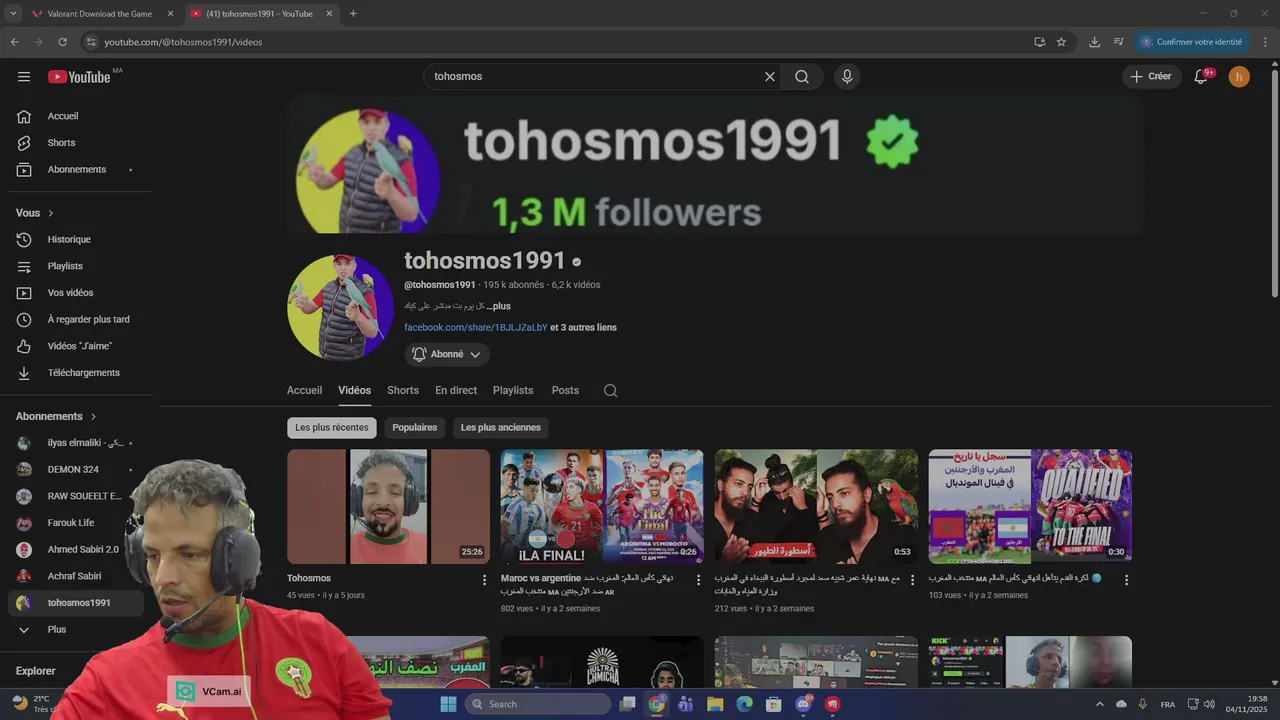Open Abonnements in sidebar
Image resolution: width=1280 pixels, height=720 pixels.
pos(76,169)
